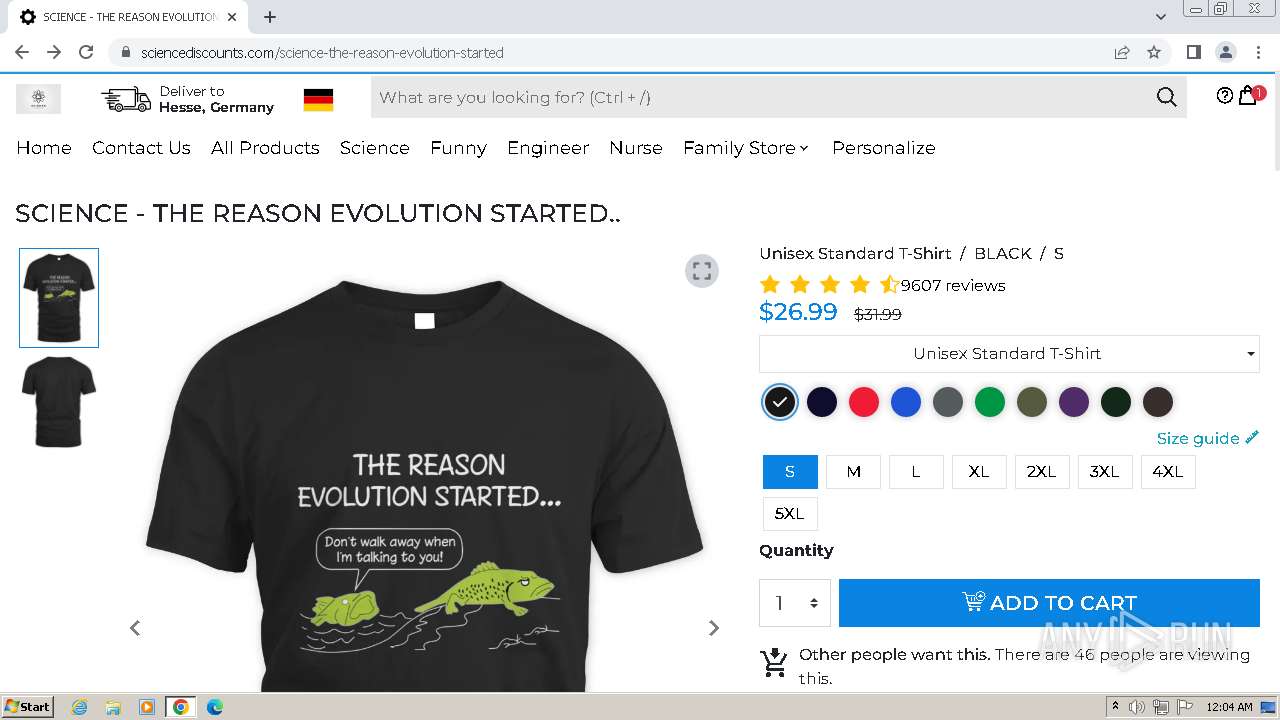Toggle the browser side panel
This screenshot has width=1280, height=720.
click(x=1193, y=52)
